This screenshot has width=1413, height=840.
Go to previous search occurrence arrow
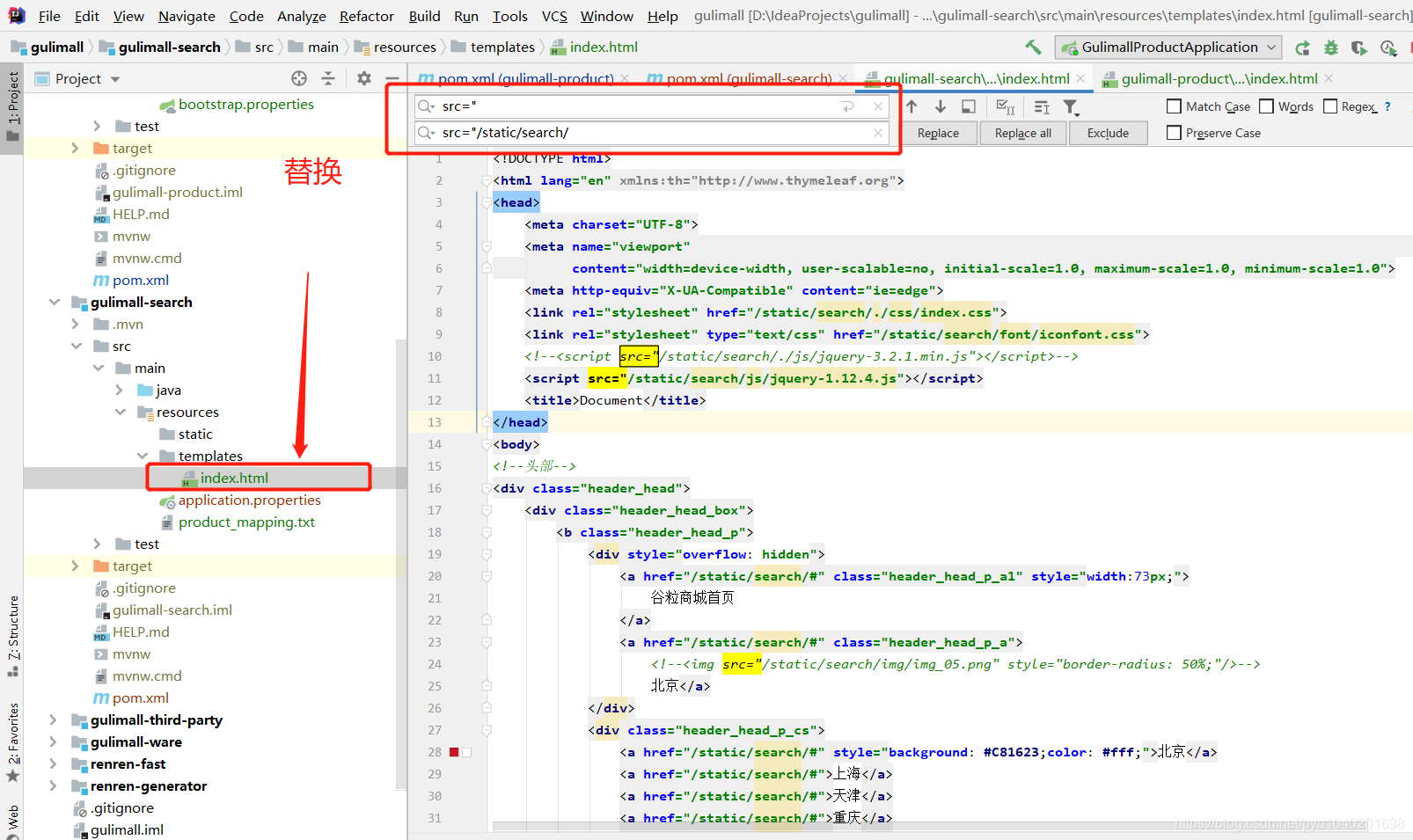[911, 106]
